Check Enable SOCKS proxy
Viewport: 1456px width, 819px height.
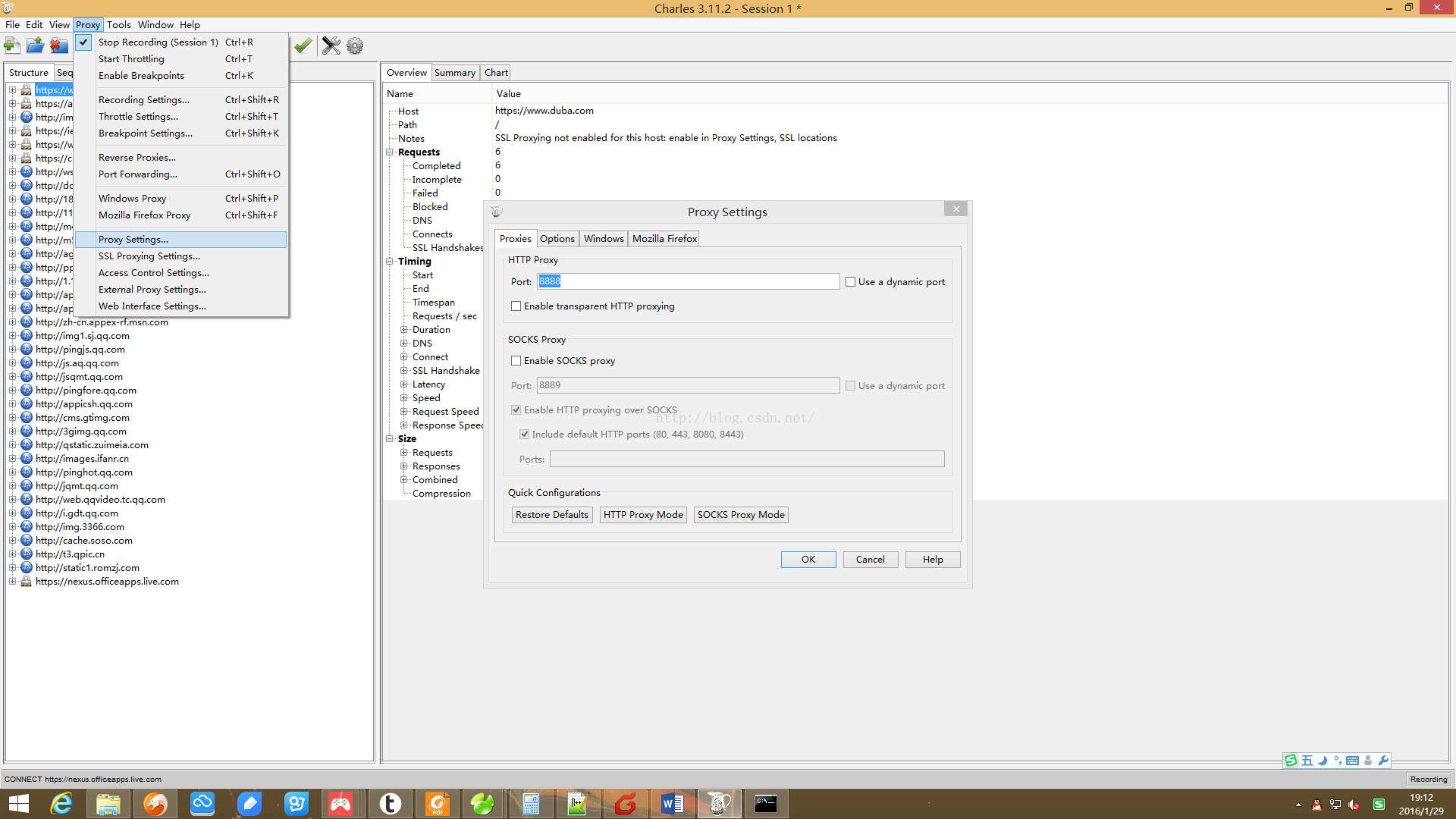pos(516,361)
